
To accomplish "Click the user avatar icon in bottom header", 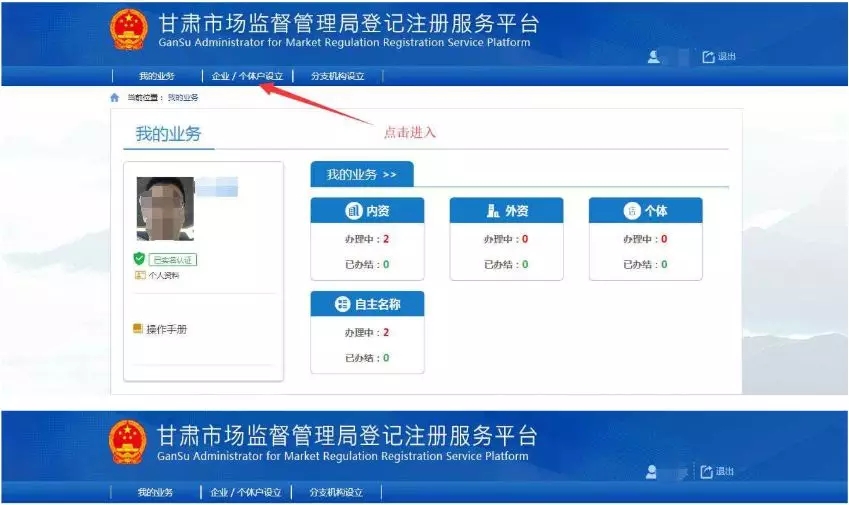I will click(651, 472).
